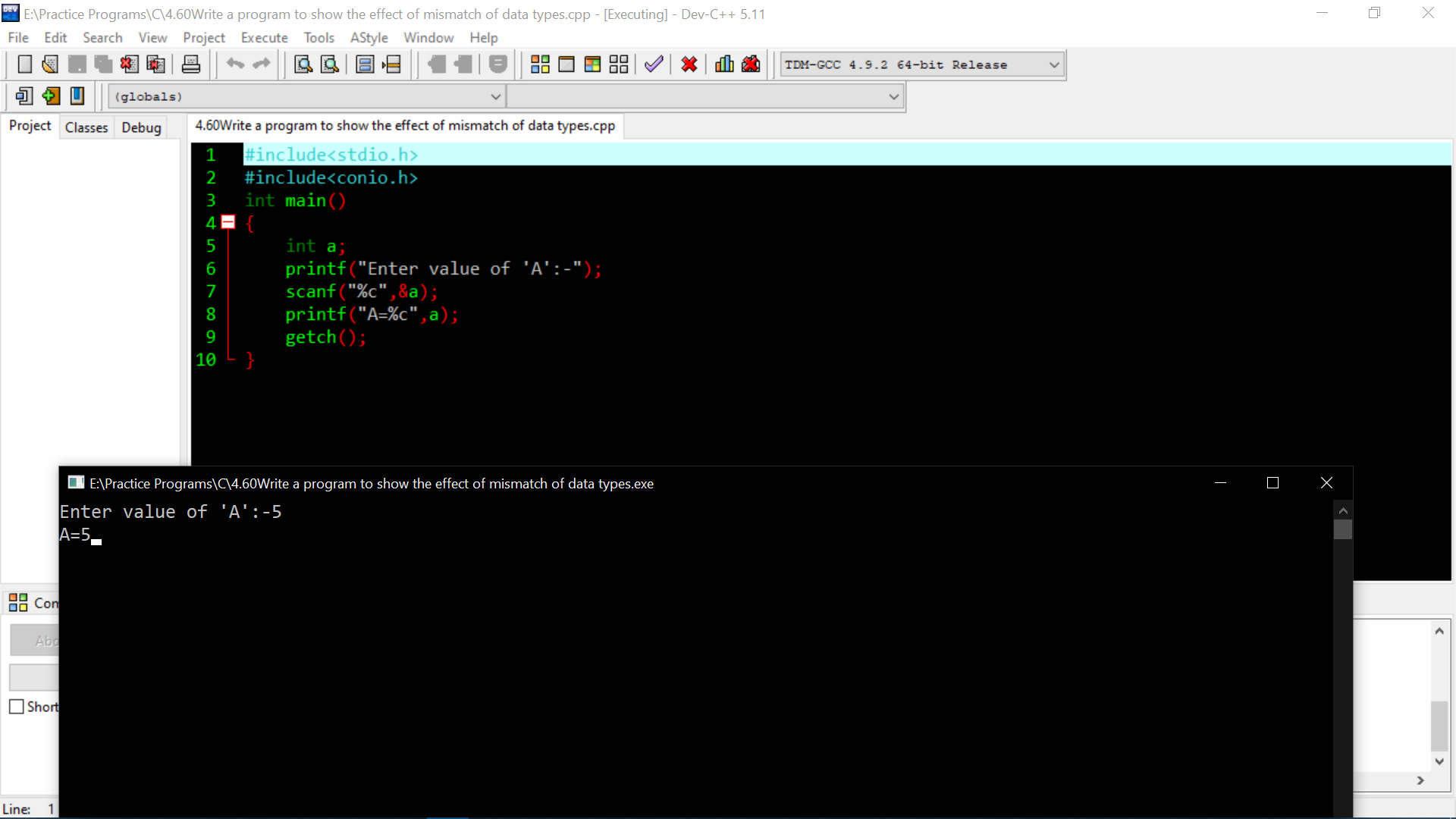1456x819 pixels.
Task: Toggle the Shorten compiler paths checkbox
Action: tap(17, 707)
